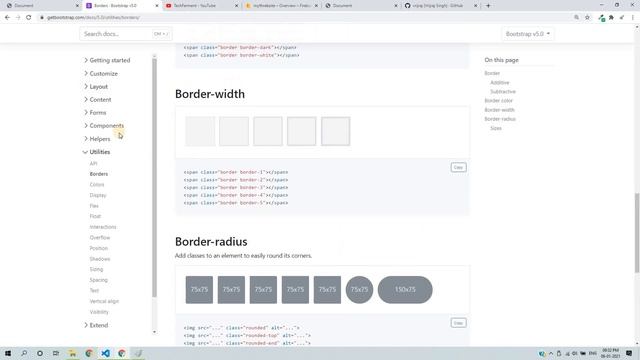Screen dimensions: 640x360
Task: Open the Bootstrap v5.0 version dropdown
Action: coord(527,34)
